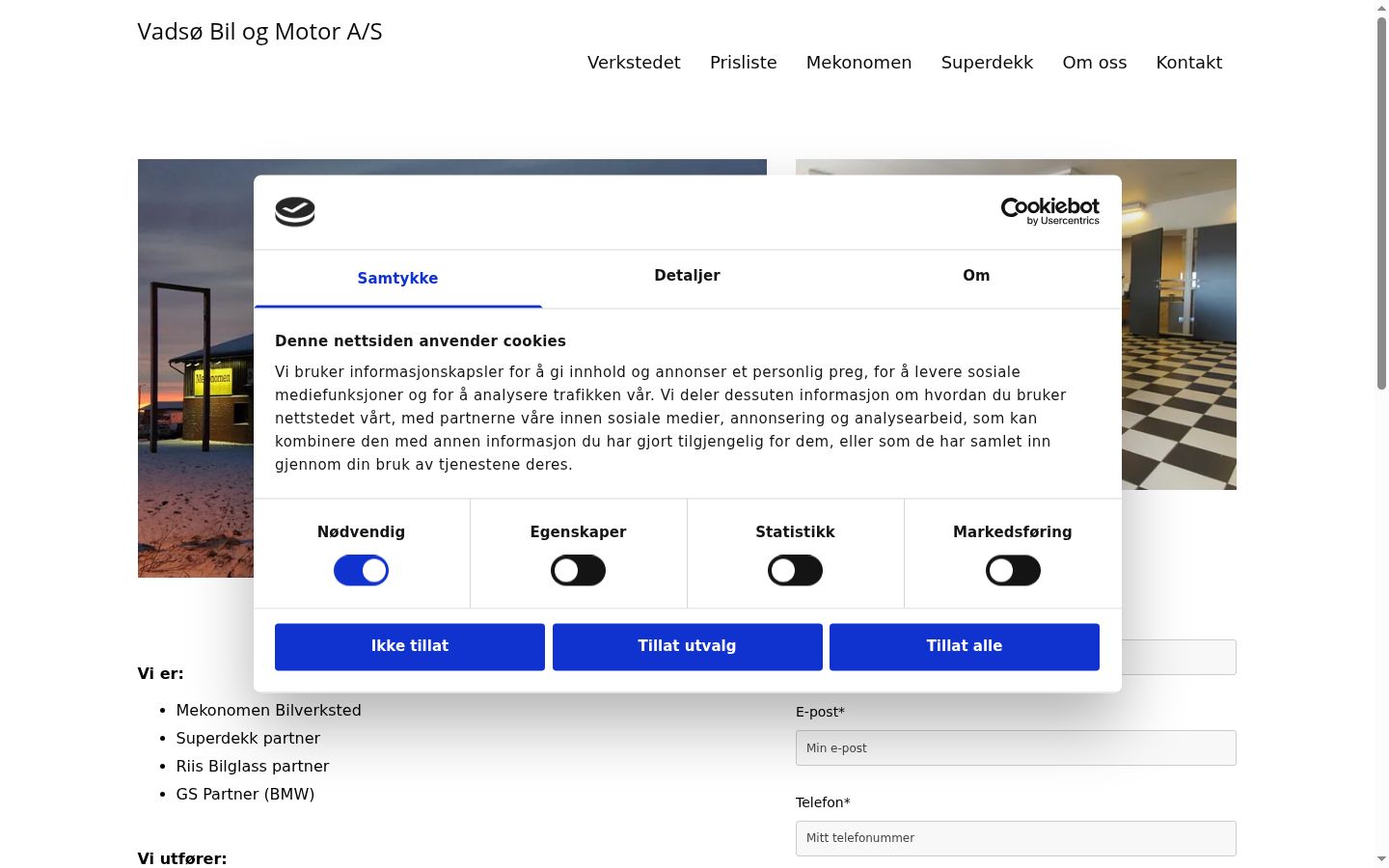The image size is (1389, 868).
Task: Click the 'Telefon*' field label
Action: coord(823,802)
